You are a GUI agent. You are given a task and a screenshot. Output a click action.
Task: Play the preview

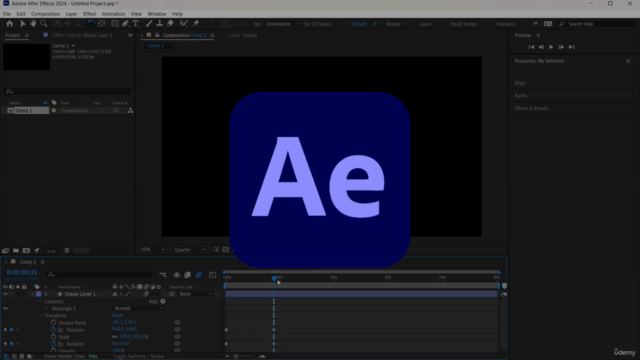(551, 47)
